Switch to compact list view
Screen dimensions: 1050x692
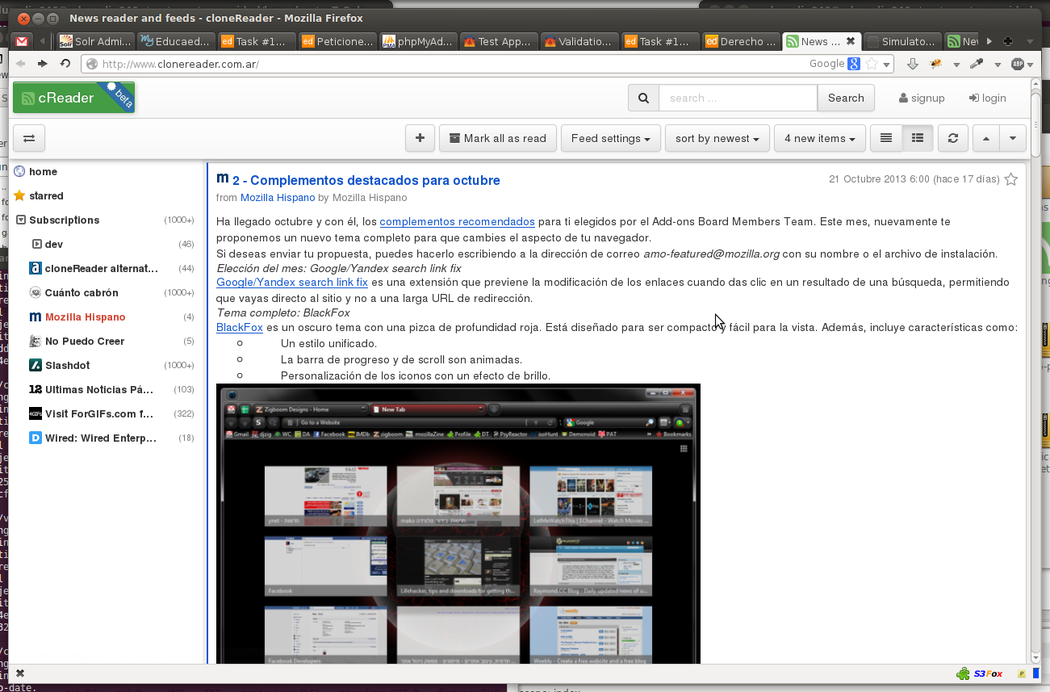tap(886, 138)
